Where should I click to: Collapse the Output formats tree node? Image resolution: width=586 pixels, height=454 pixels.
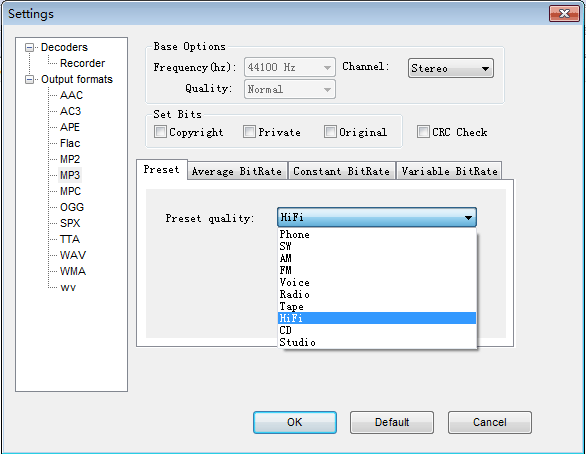click(x=29, y=80)
